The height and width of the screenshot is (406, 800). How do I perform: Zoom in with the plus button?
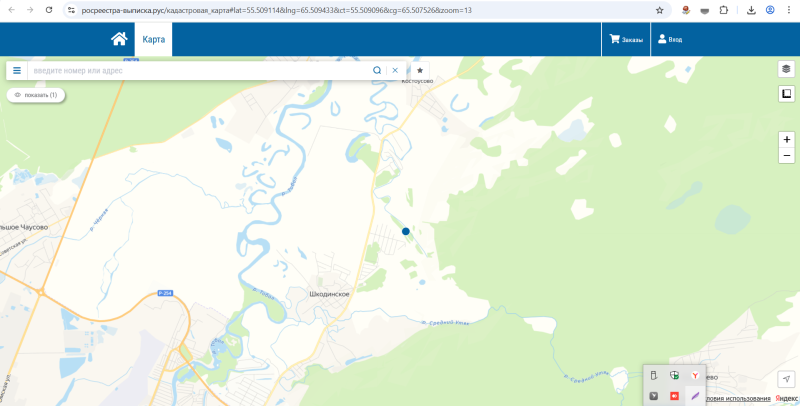coord(786,139)
